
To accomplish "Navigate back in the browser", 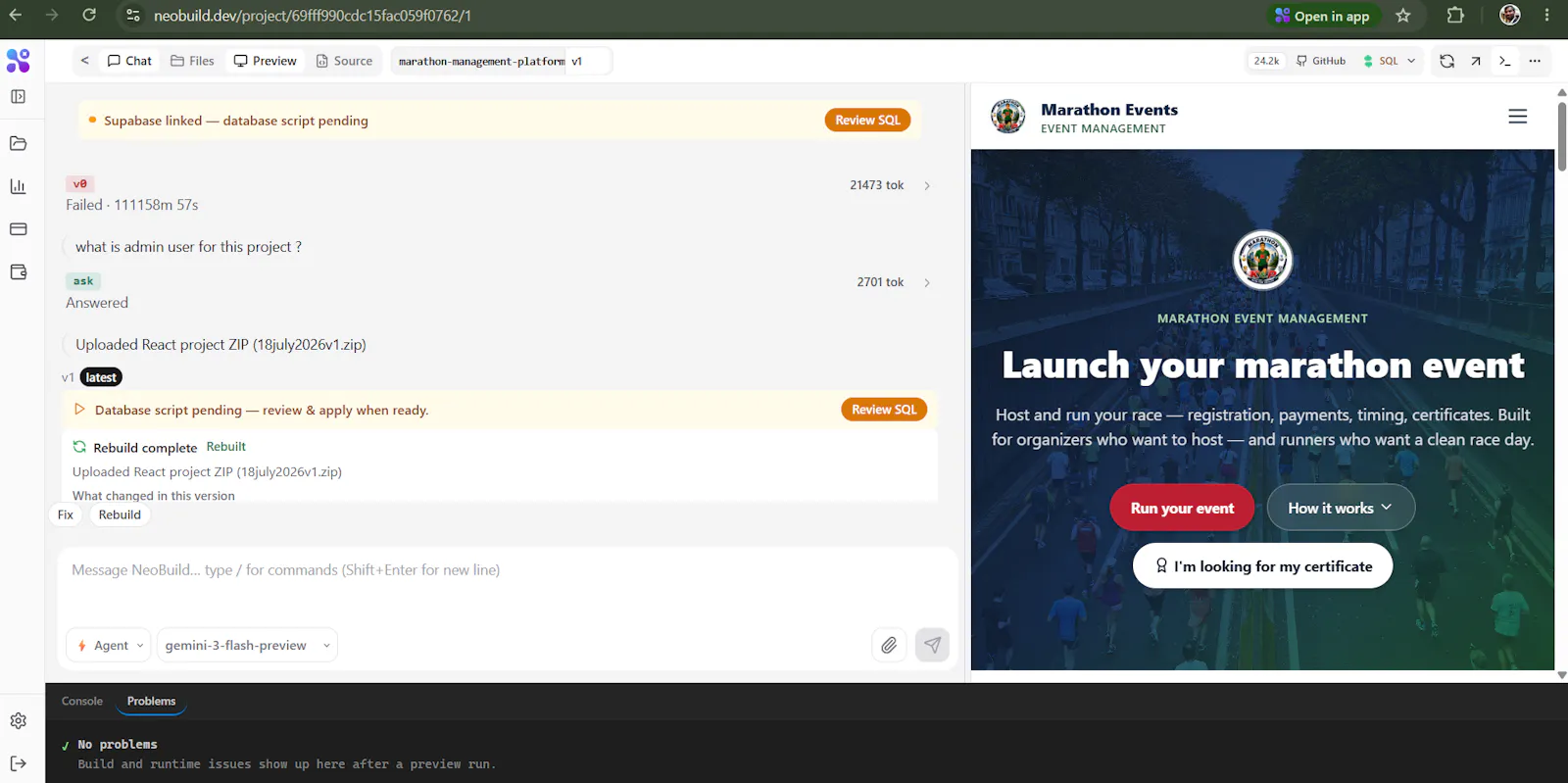I will pyautogui.click(x=16, y=16).
